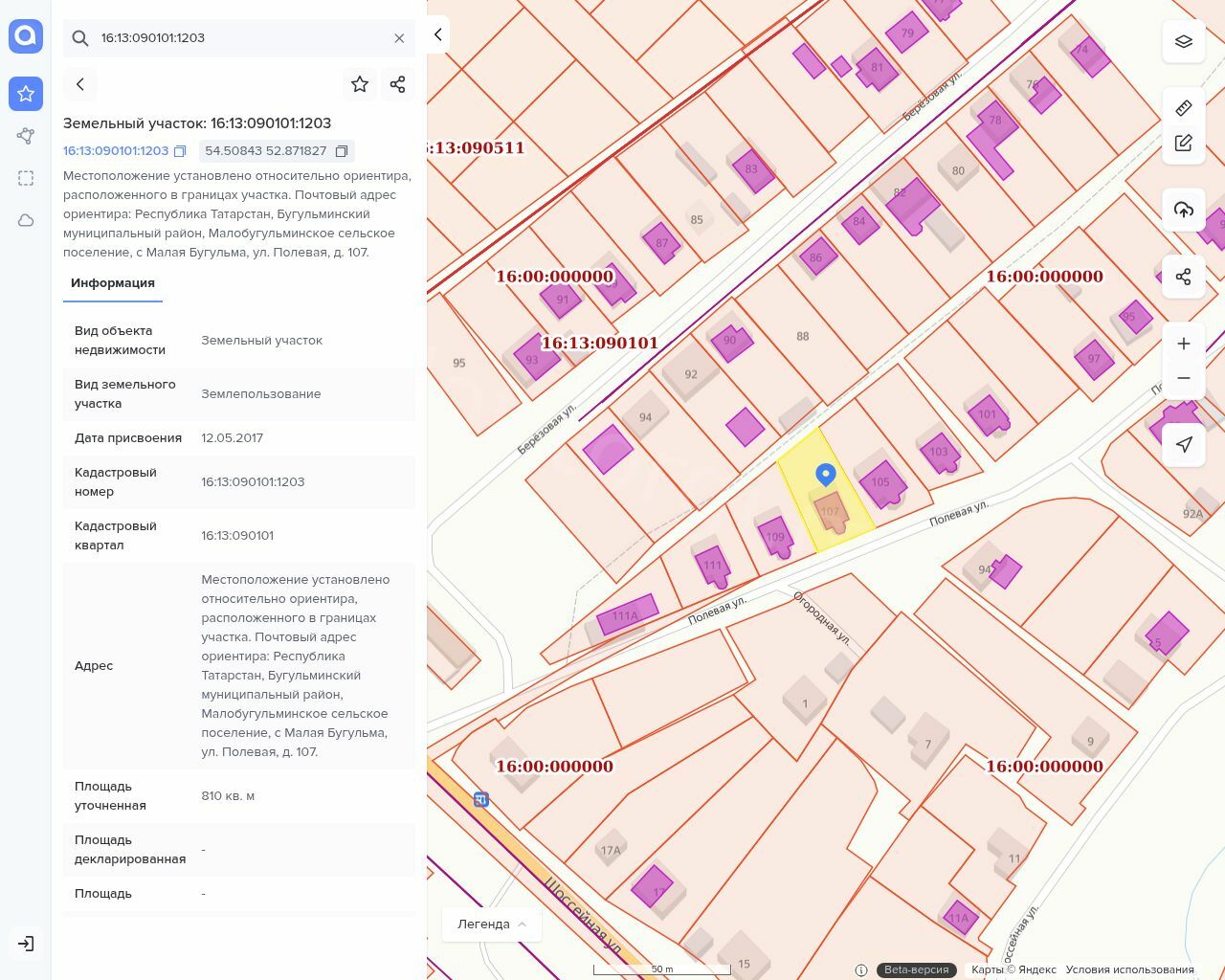Image resolution: width=1225 pixels, height=980 pixels.
Task: Share the map via right toolbar
Action: tap(1184, 277)
